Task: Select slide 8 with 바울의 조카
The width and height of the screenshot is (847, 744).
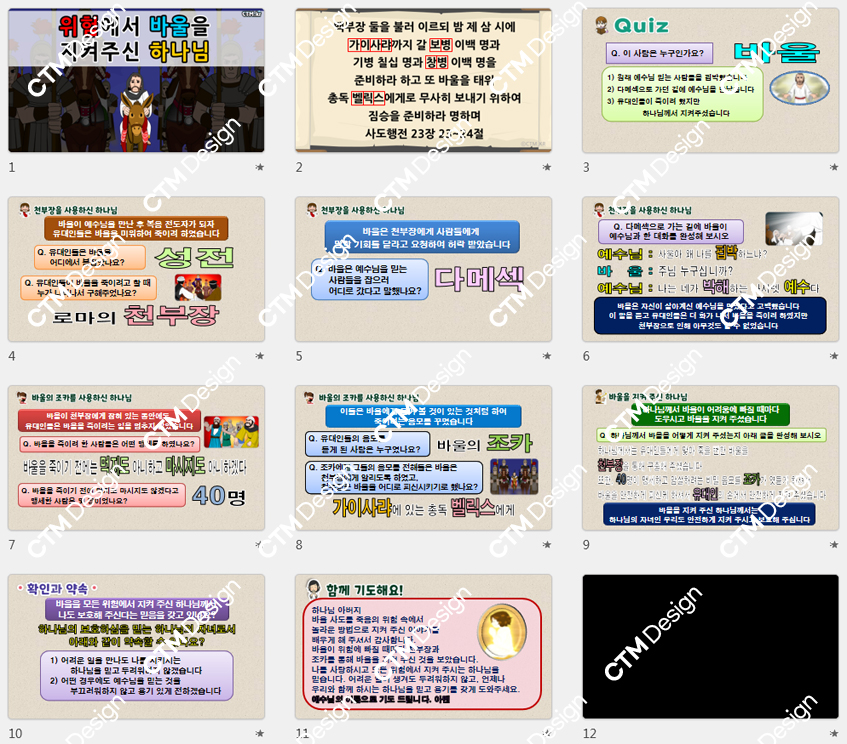Action: (424, 458)
